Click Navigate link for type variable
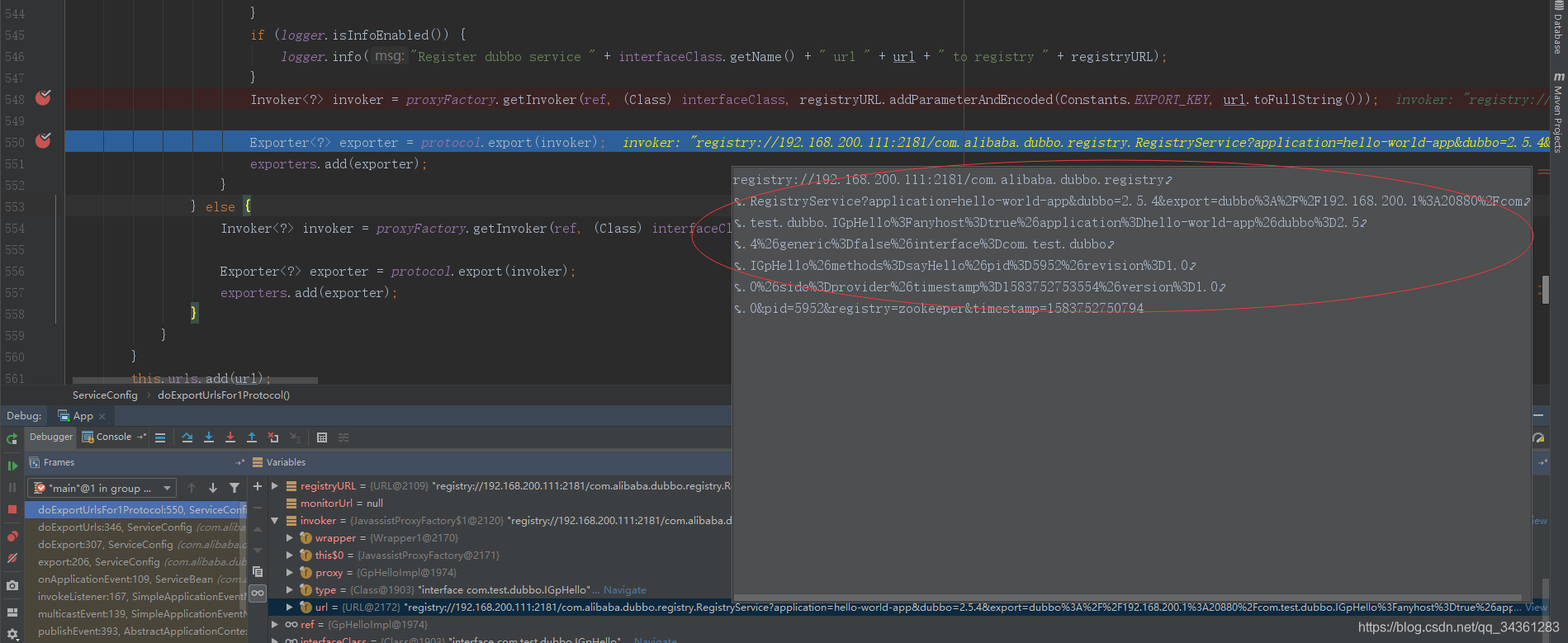 pyautogui.click(x=625, y=590)
